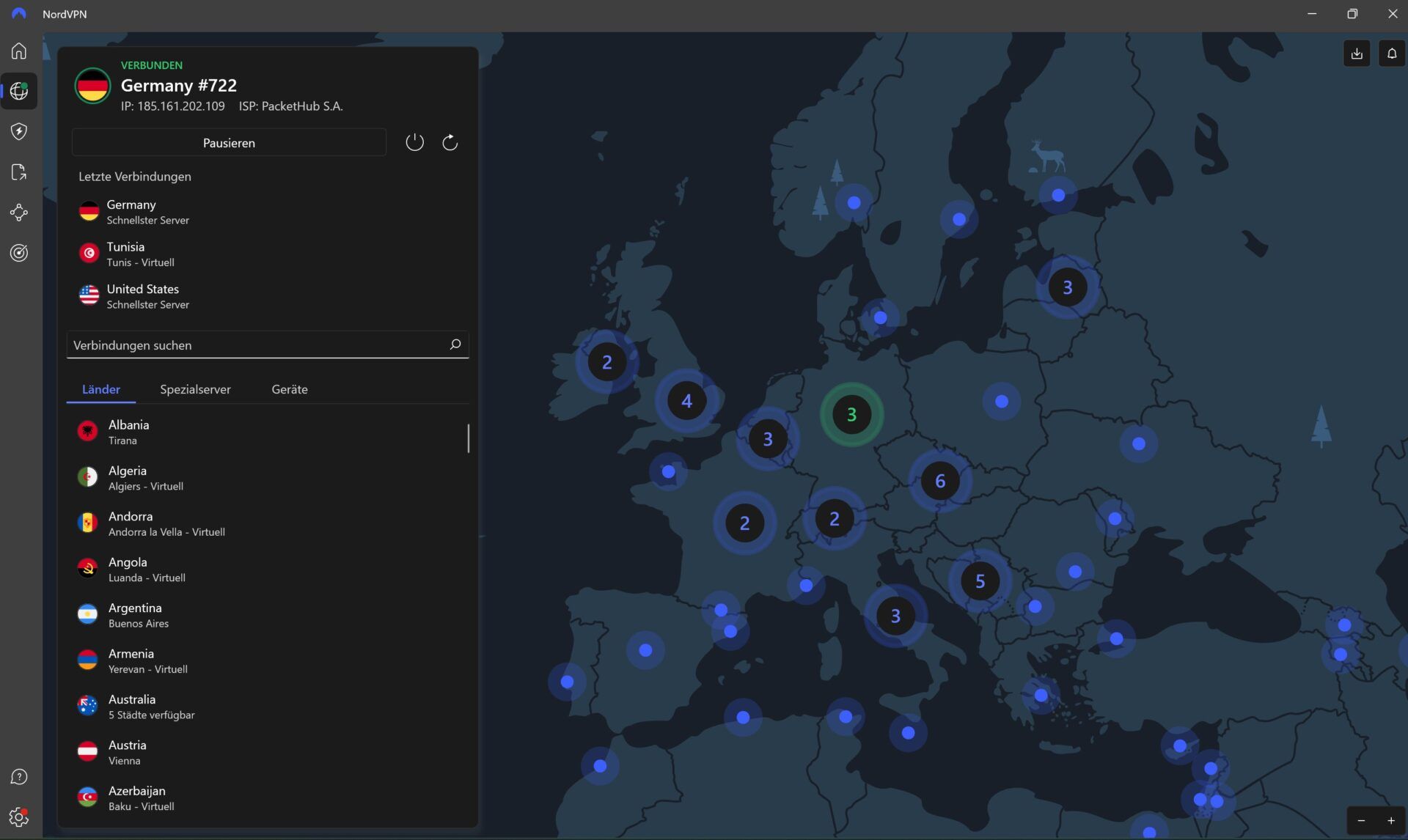The height and width of the screenshot is (840, 1408).
Task: Click the map cluster marker labeled 4
Action: click(x=686, y=401)
